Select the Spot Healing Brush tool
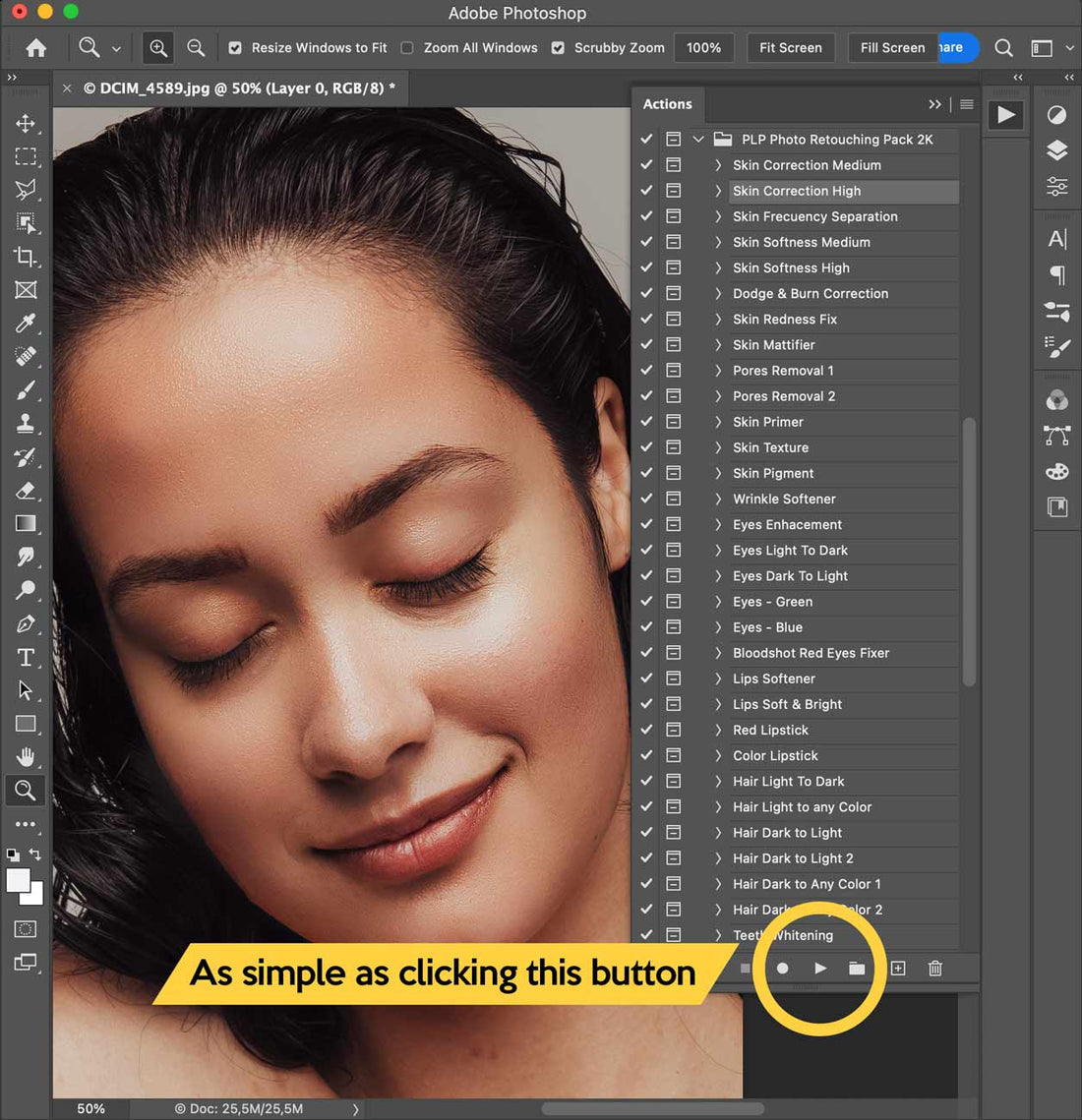This screenshot has width=1082, height=1120. click(27, 356)
